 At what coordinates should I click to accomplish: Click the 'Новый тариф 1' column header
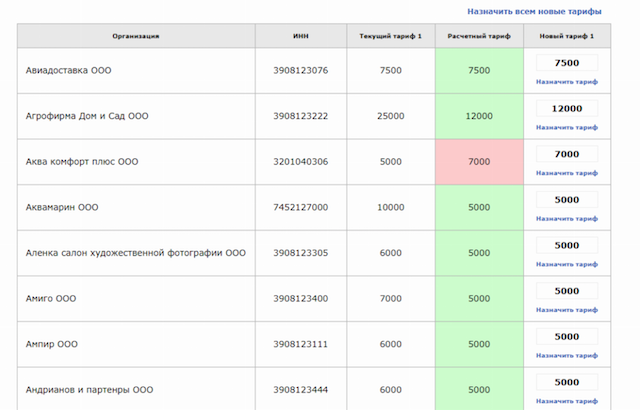[567, 36]
